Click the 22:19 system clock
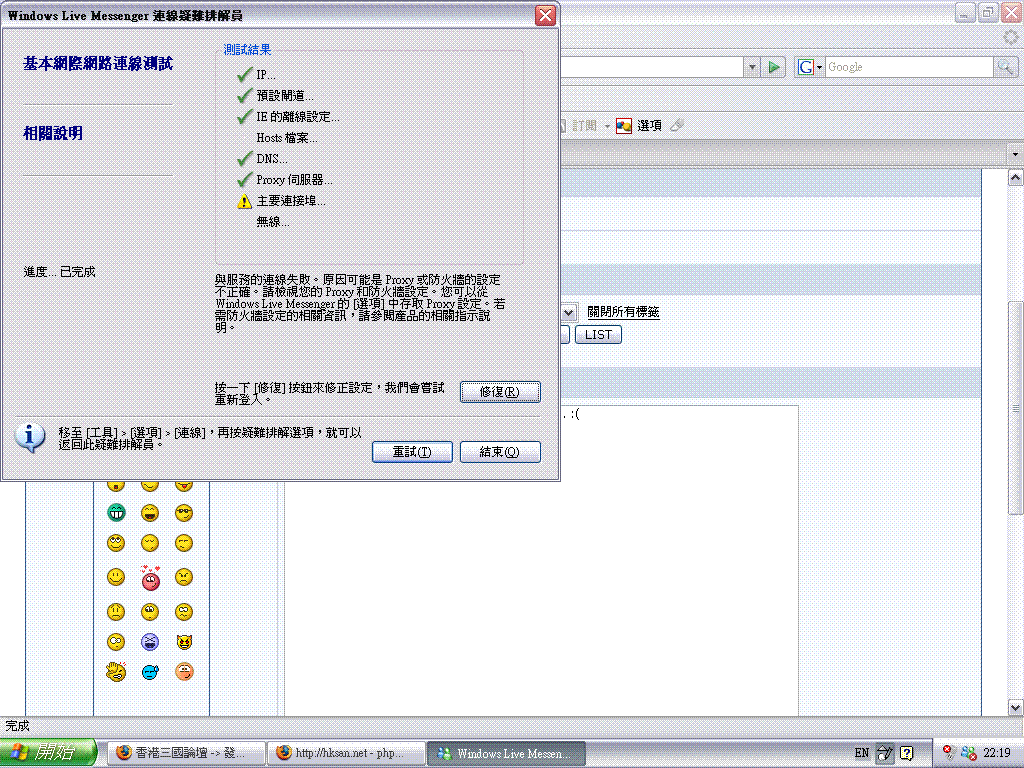 997,753
